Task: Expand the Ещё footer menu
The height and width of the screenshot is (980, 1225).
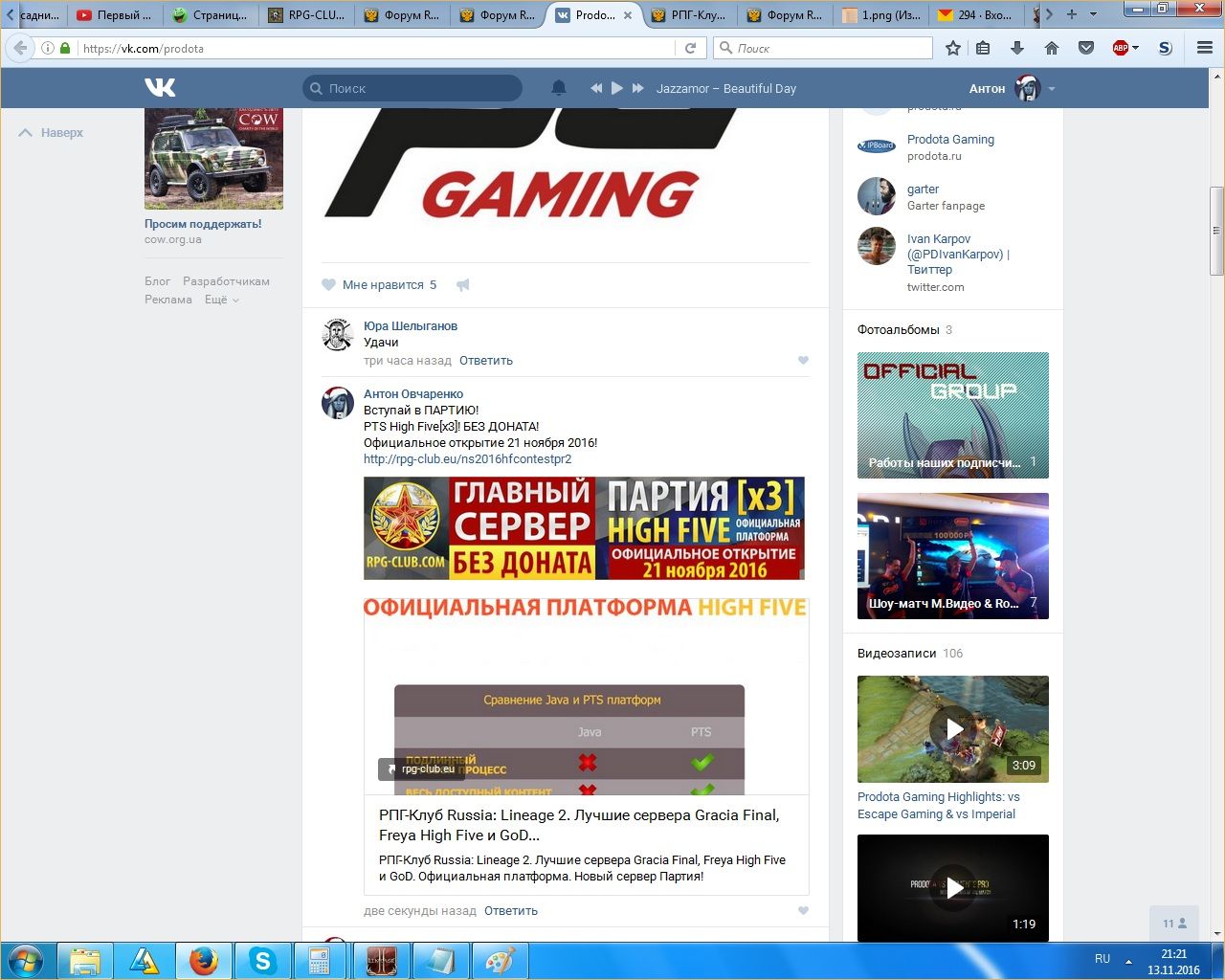Action: 220,300
